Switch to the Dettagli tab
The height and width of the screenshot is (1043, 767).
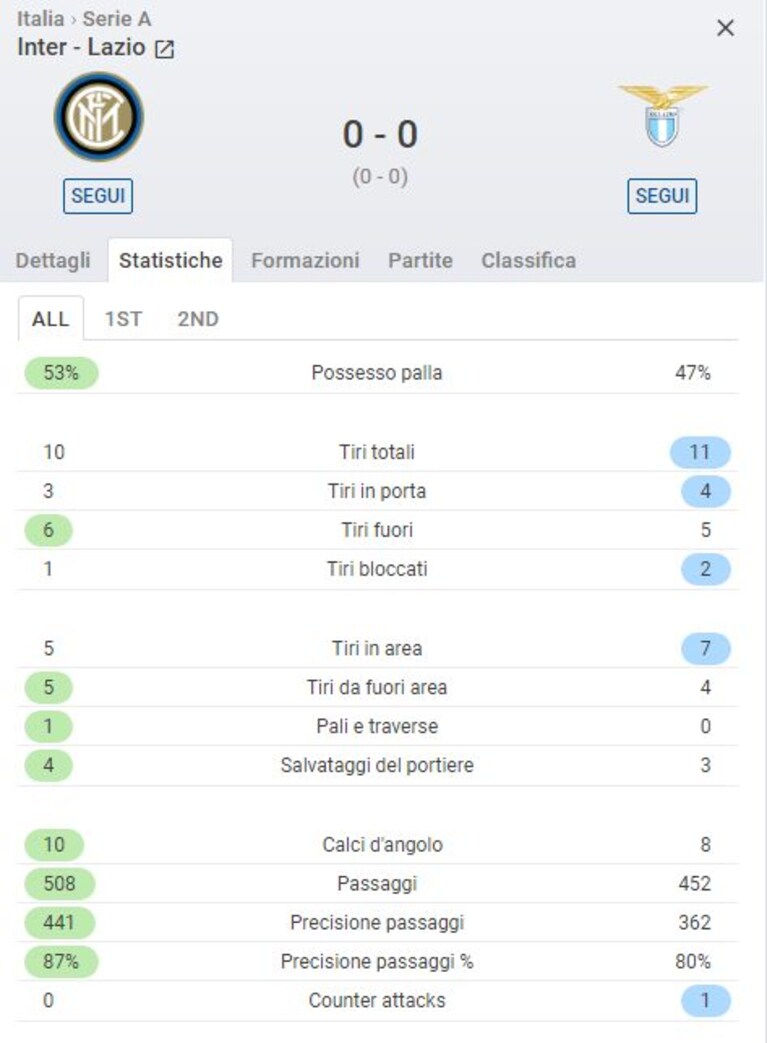click(x=53, y=260)
